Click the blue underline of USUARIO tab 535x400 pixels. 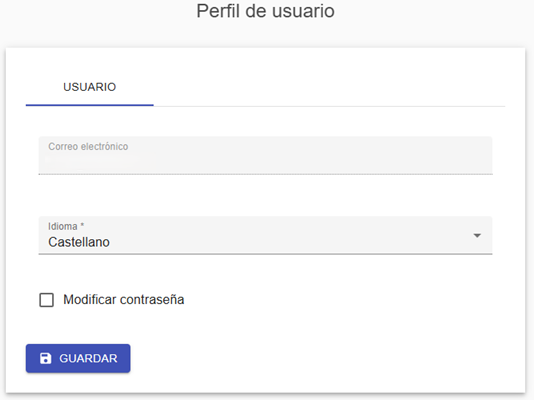[89, 105]
